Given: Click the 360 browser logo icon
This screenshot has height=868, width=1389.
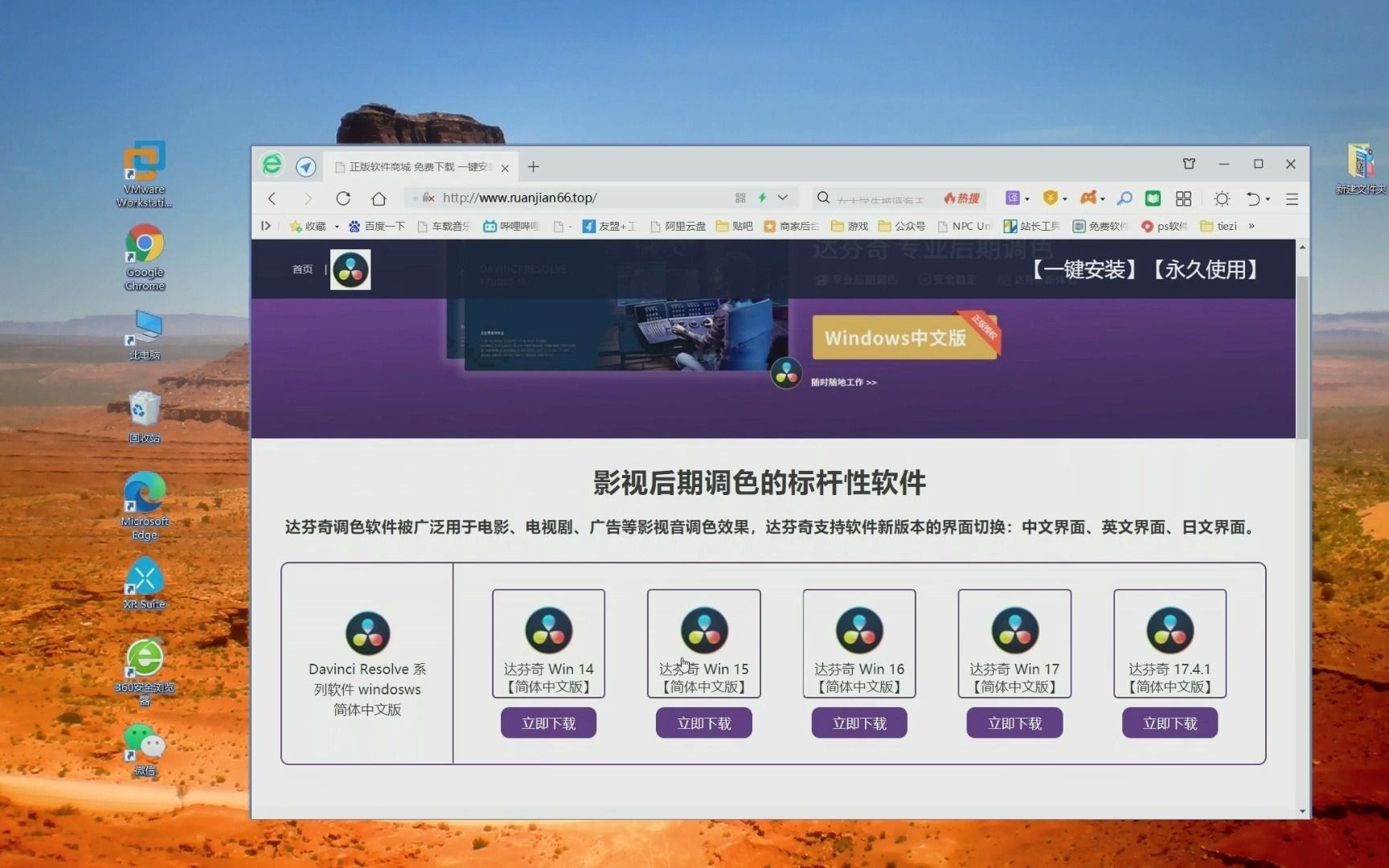Looking at the screenshot, I should pyautogui.click(x=272, y=165).
